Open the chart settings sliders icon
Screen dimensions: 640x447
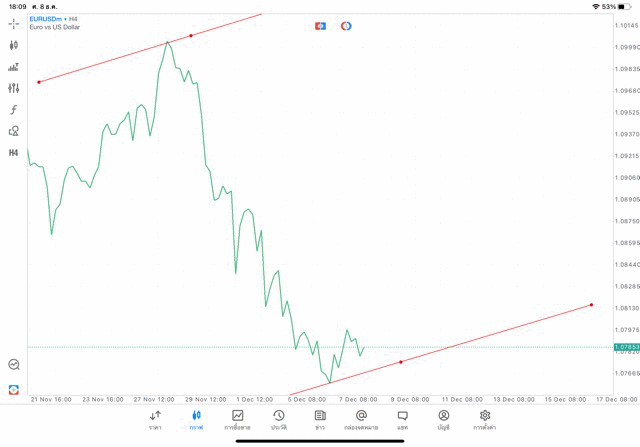coord(14,88)
